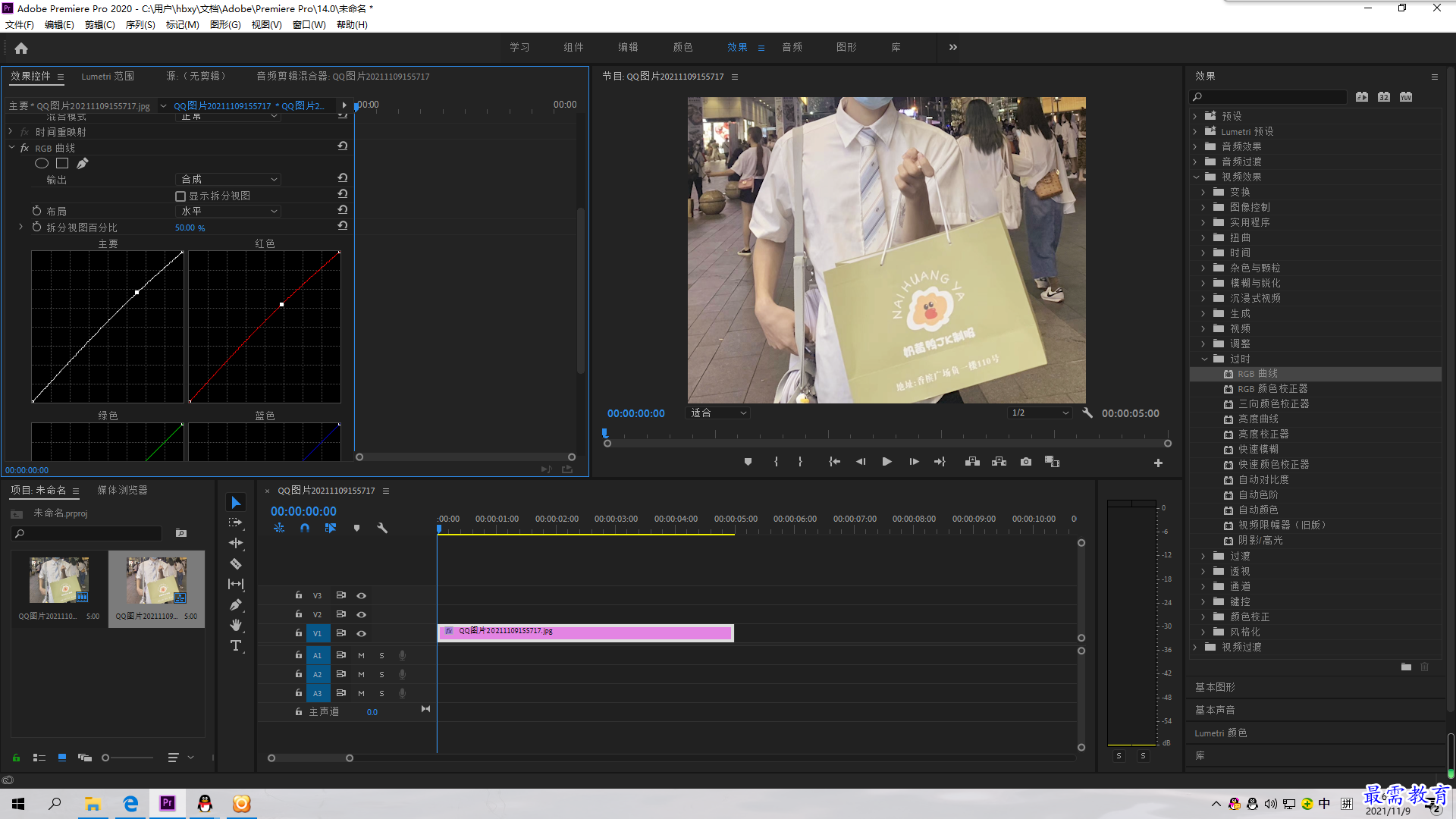Select the Pen tool in tools panel

(x=236, y=604)
